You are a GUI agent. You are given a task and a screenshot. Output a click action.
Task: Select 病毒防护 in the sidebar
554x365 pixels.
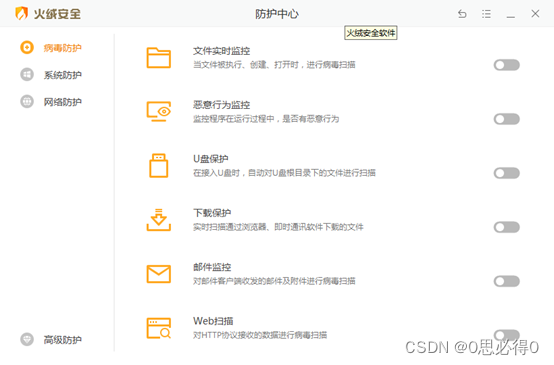pyautogui.click(x=63, y=48)
